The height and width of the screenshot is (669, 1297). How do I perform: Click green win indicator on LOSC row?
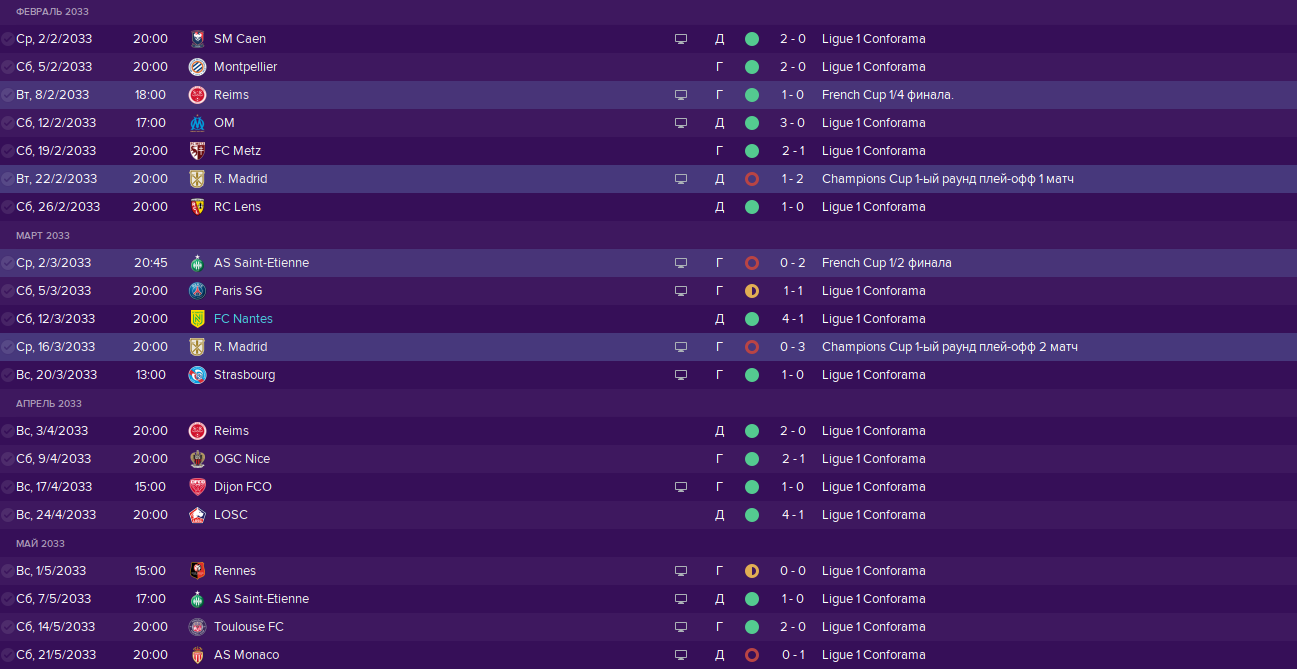752,515
